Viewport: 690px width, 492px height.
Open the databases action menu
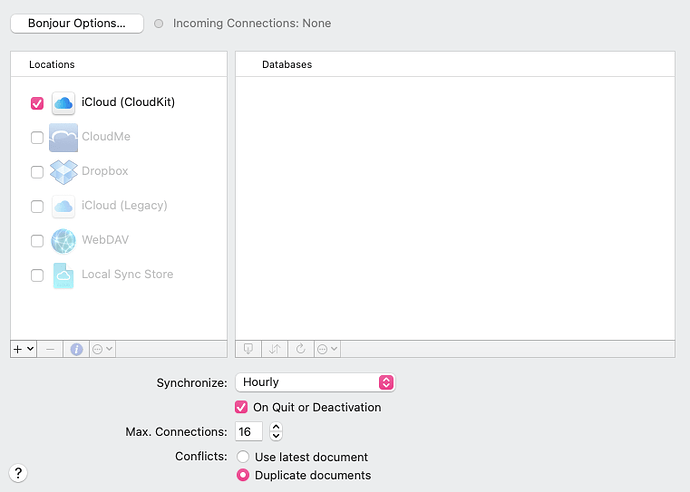[x=327, y=349]
